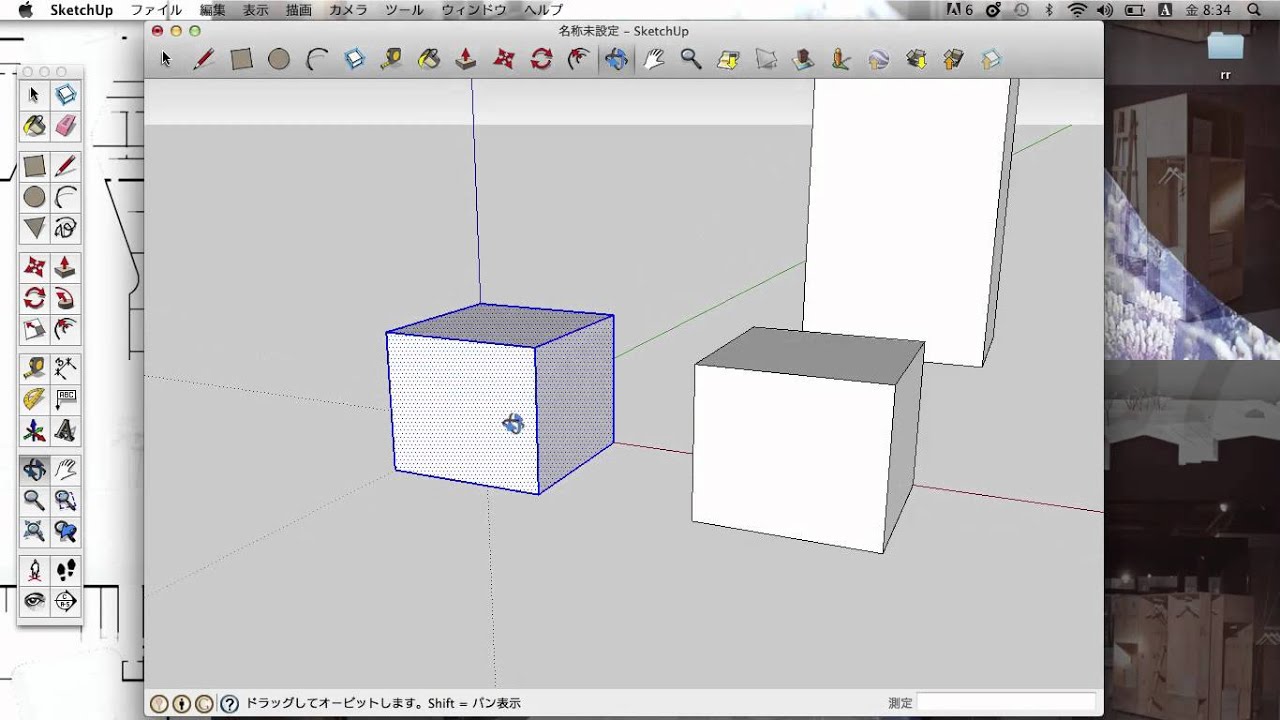Click the Pan hand tool in floating palette

click(66, 469)
